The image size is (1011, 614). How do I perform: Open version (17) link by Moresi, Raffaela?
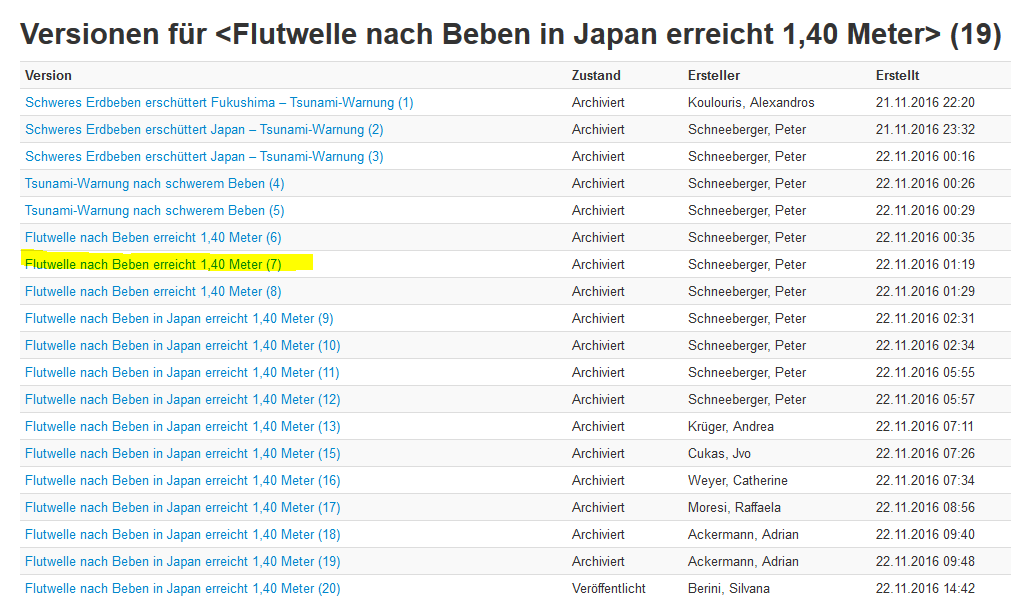pos(183,508)
